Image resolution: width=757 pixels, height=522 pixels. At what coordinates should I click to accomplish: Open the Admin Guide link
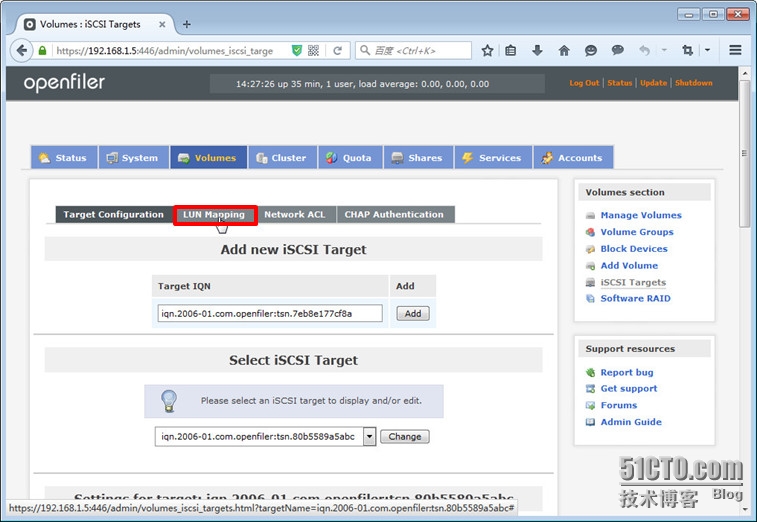(x=631, y=422)
